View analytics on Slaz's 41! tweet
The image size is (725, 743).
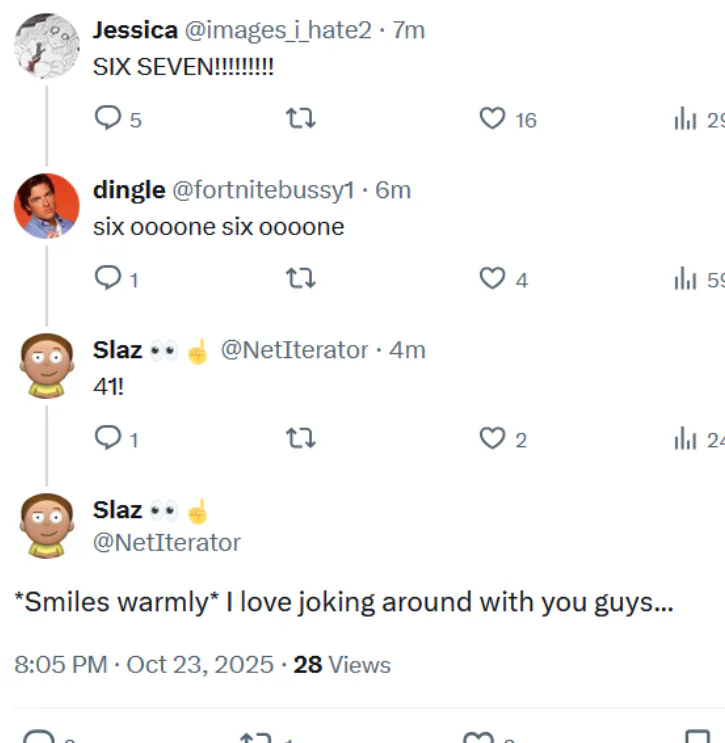[x=686, y=438]
